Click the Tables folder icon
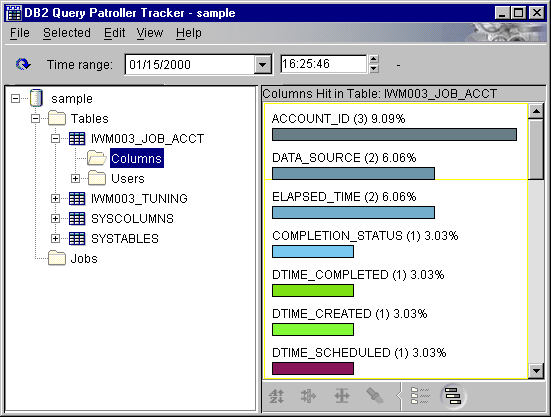 [x=57, y=118]
